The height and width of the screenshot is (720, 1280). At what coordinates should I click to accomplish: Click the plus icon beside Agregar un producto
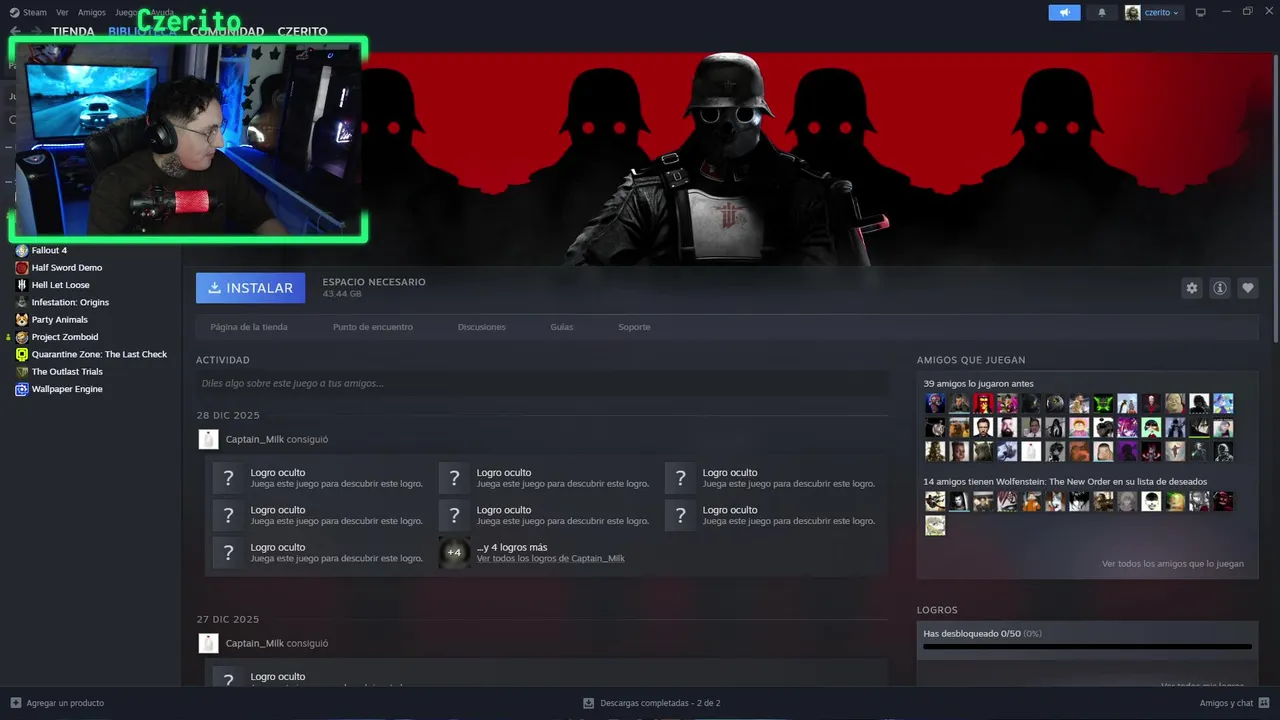pos(15,703)
